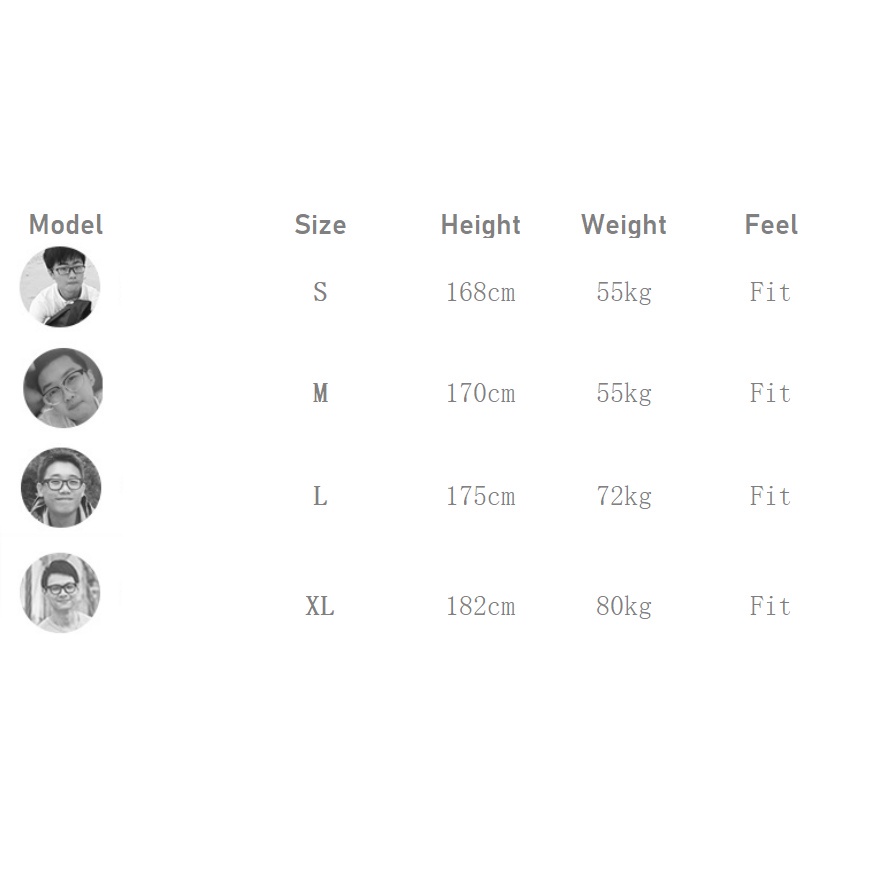This screenshot has height=873, width=873.
Task: Select size L in the table
Action: click(x=320, y=496)
